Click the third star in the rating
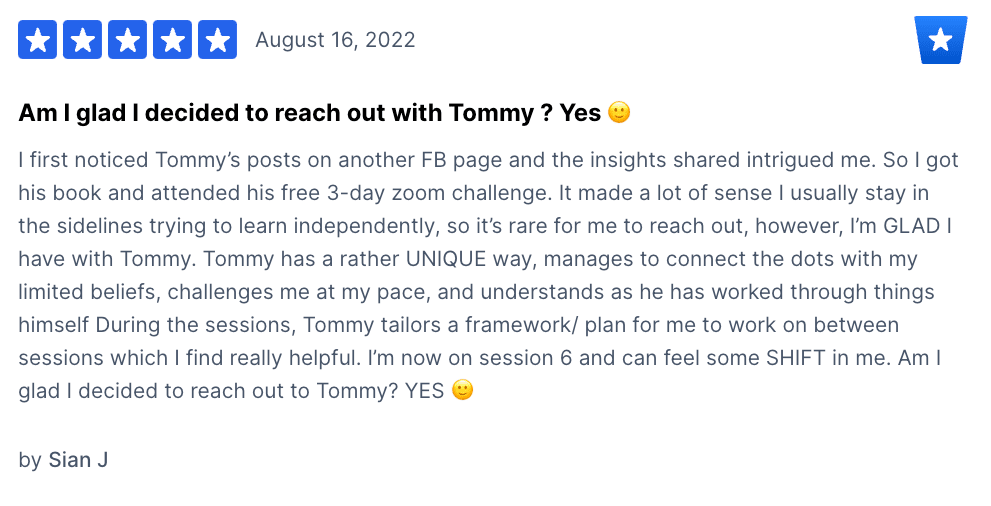The height and width of the screenshot is (506, 991). coord(128,40)
